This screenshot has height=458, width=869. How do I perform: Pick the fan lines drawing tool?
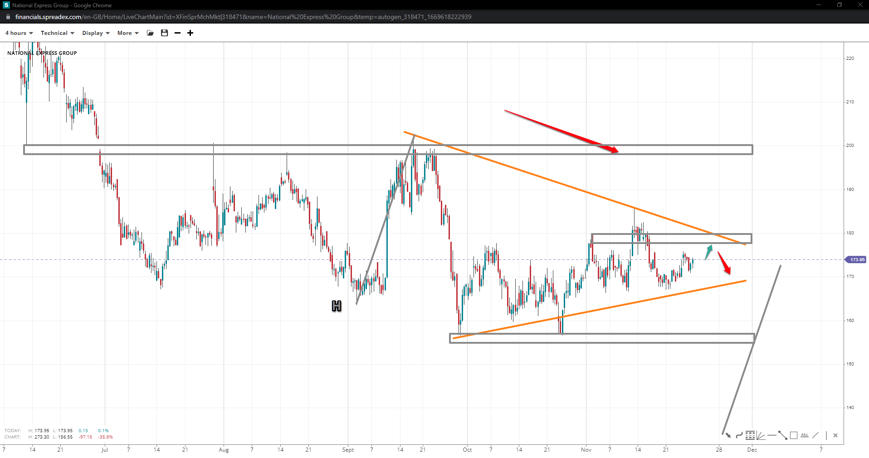point(761,435)
